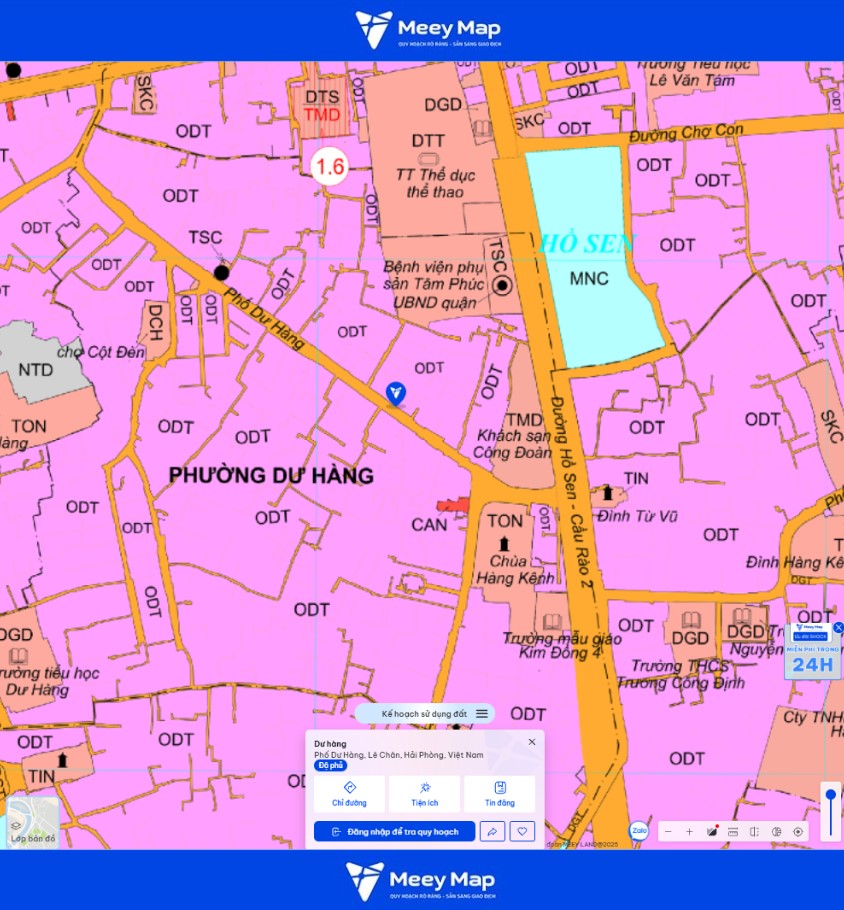Click the PHƯỜNG DƯ HÀNG label
The width and height of the screenshot is (844, 910).
[x=271, y=475]
